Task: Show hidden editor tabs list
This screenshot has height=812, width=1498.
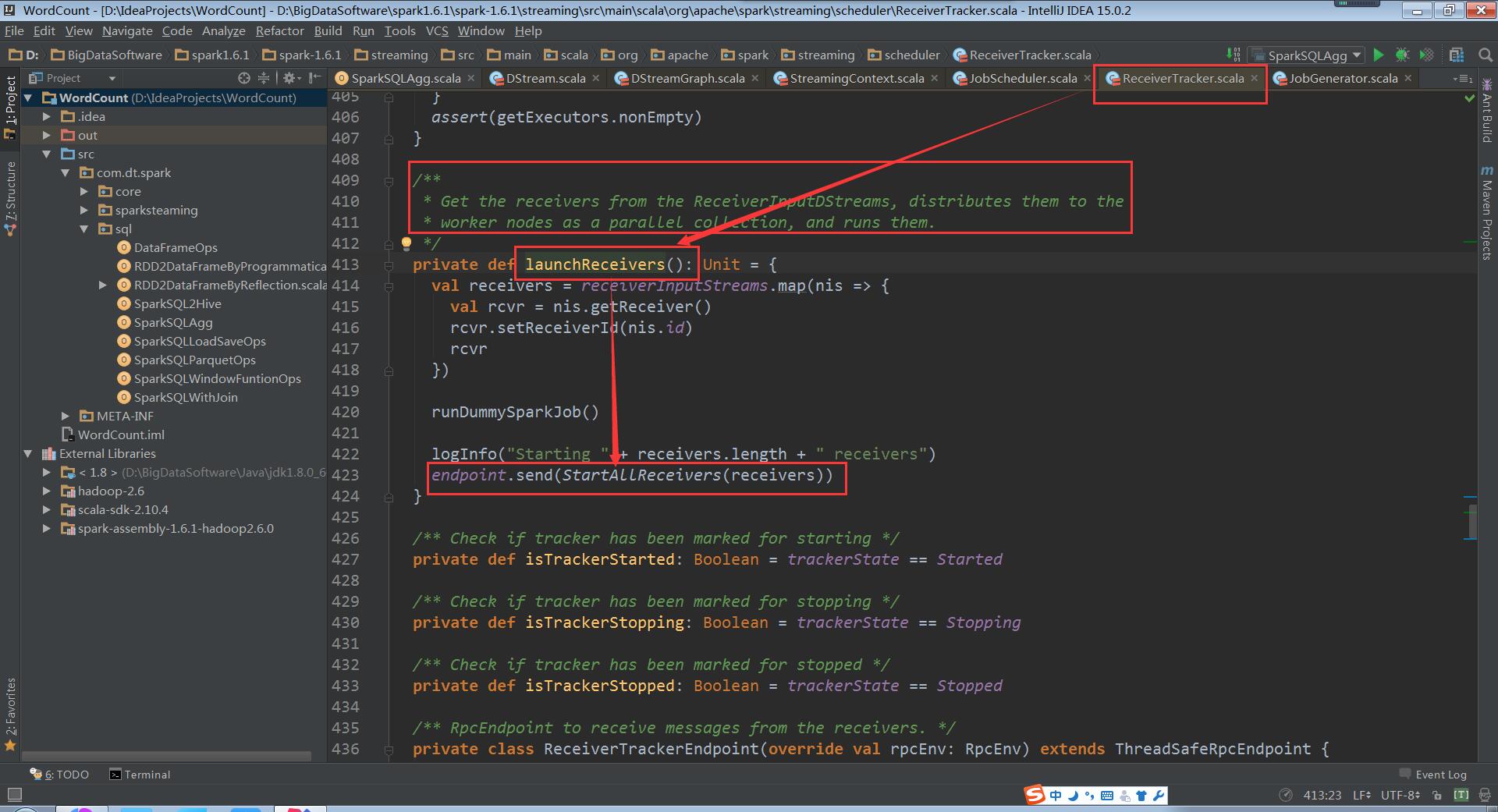Action: pos(1462,78)
